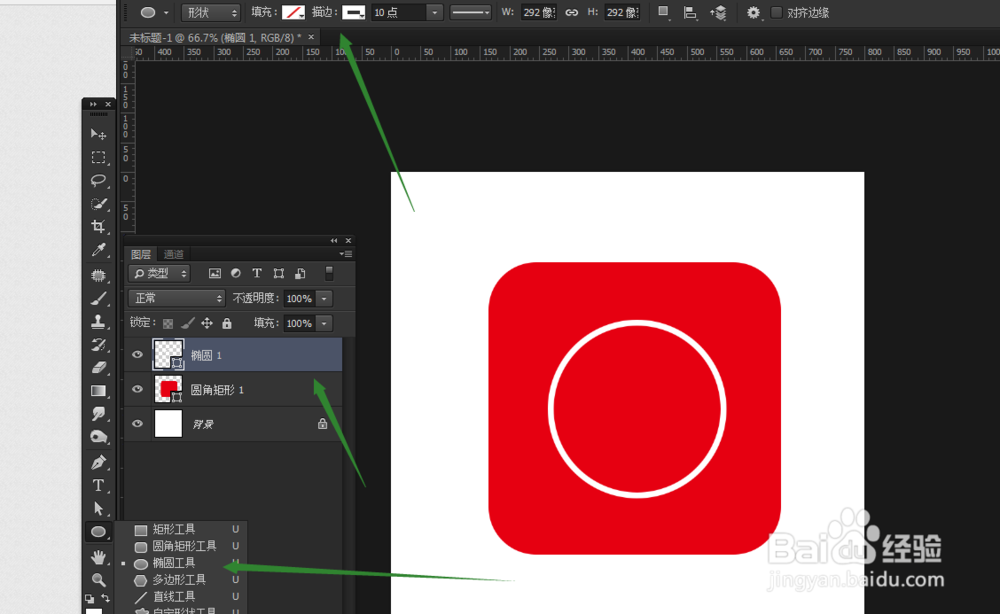Enable the 对齐边缘 checkbox
This screenshot has width=1000, height=614.
coord(777,12)
